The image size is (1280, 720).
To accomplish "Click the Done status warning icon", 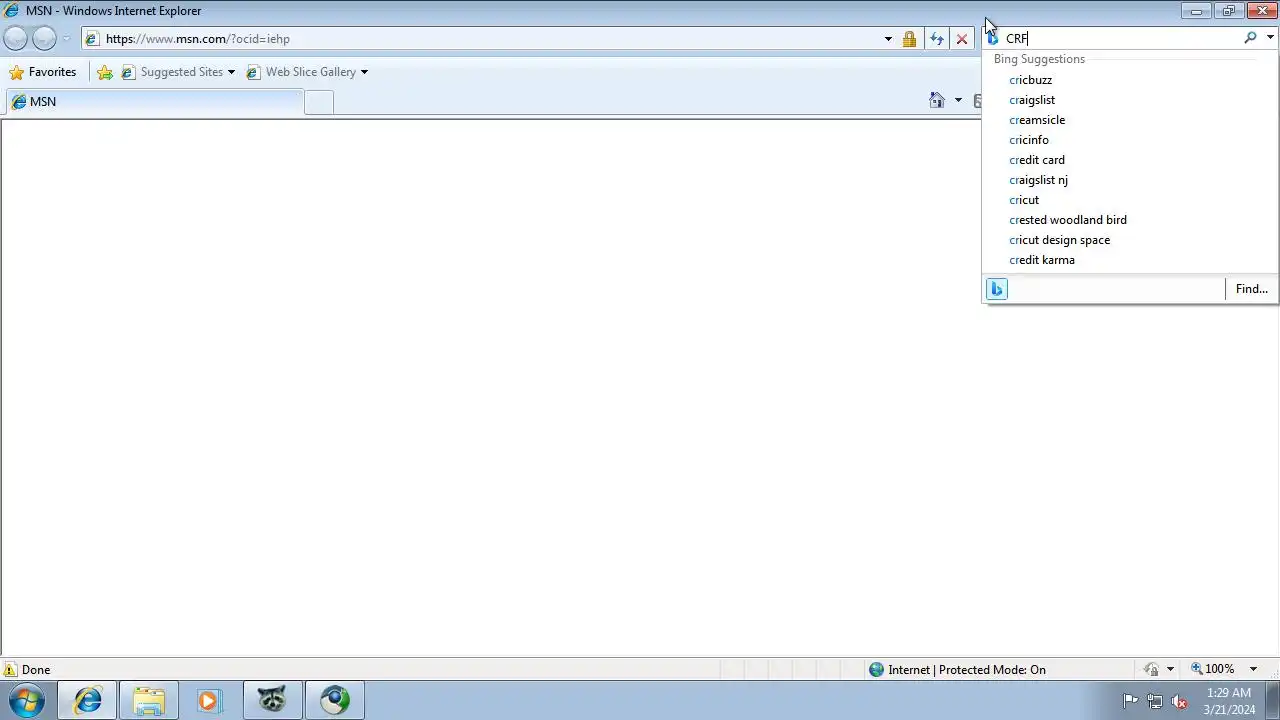I will [x=10, y=670].
